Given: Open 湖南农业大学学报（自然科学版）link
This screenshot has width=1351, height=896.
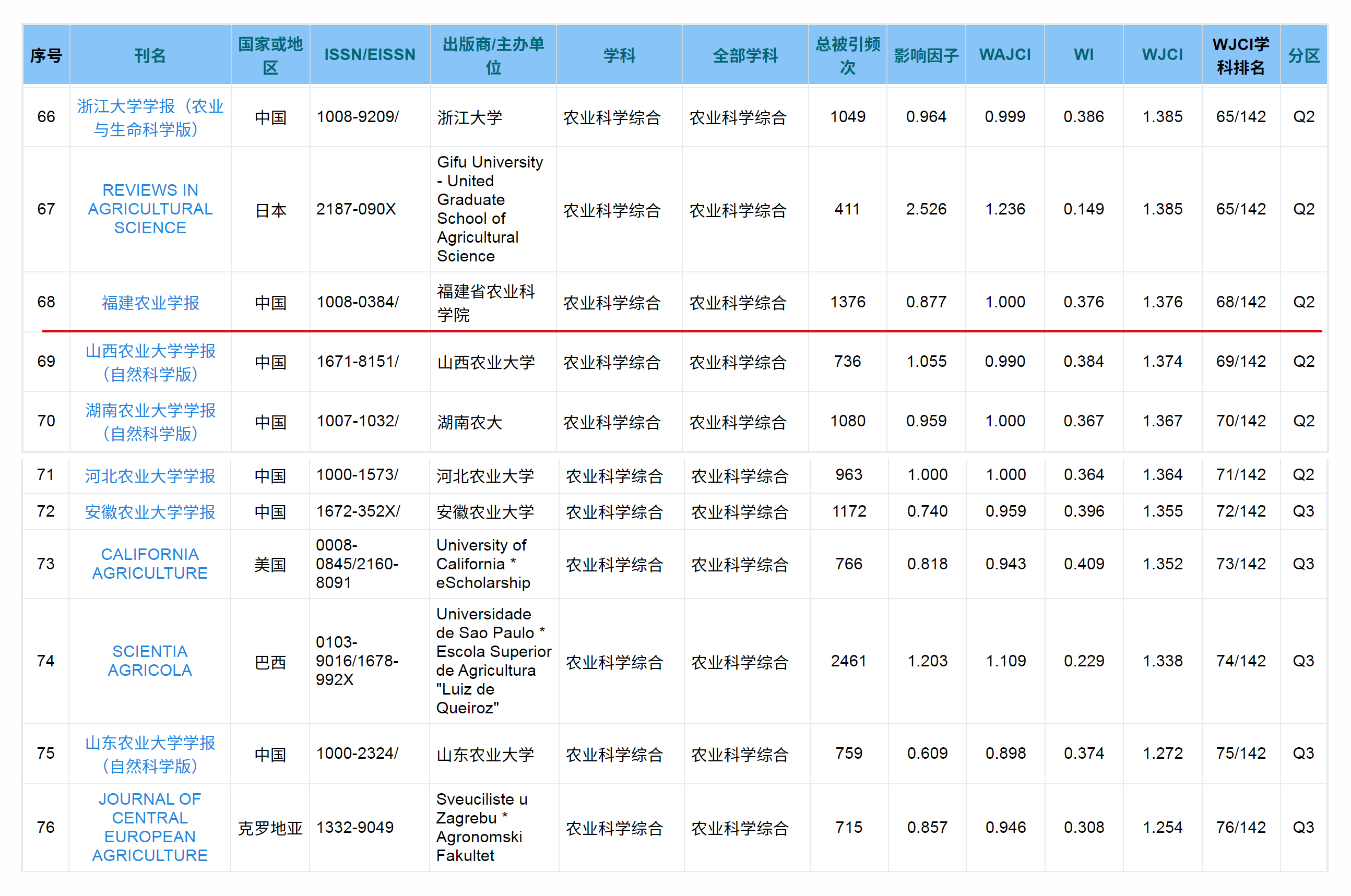Looking at the screenshot, I should 150,422.
